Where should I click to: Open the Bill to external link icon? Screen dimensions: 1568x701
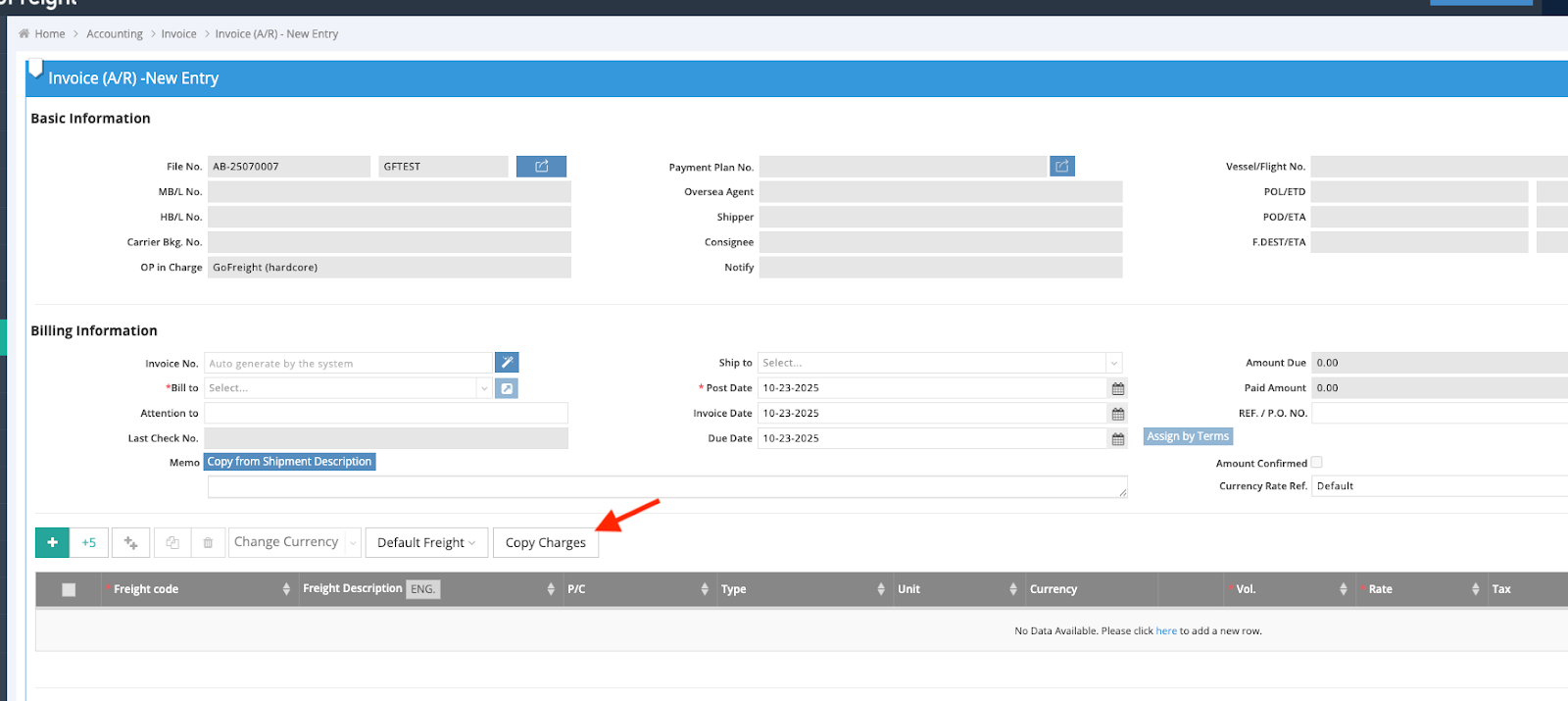click(507, 388)
